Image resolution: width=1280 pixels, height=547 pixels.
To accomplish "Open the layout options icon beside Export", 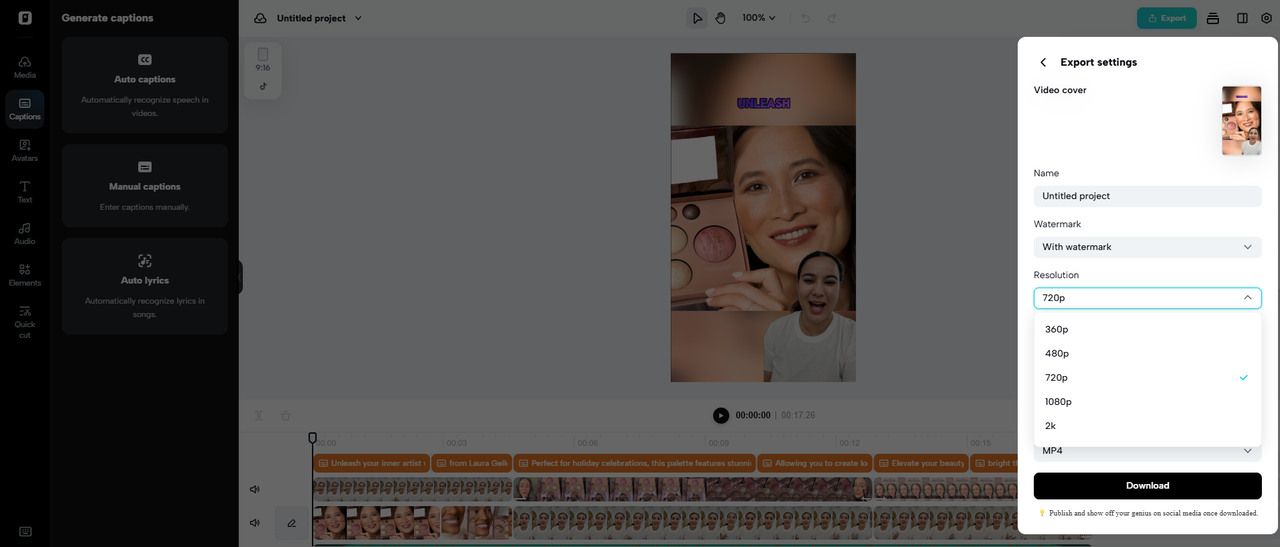I will coord(1213,18).
